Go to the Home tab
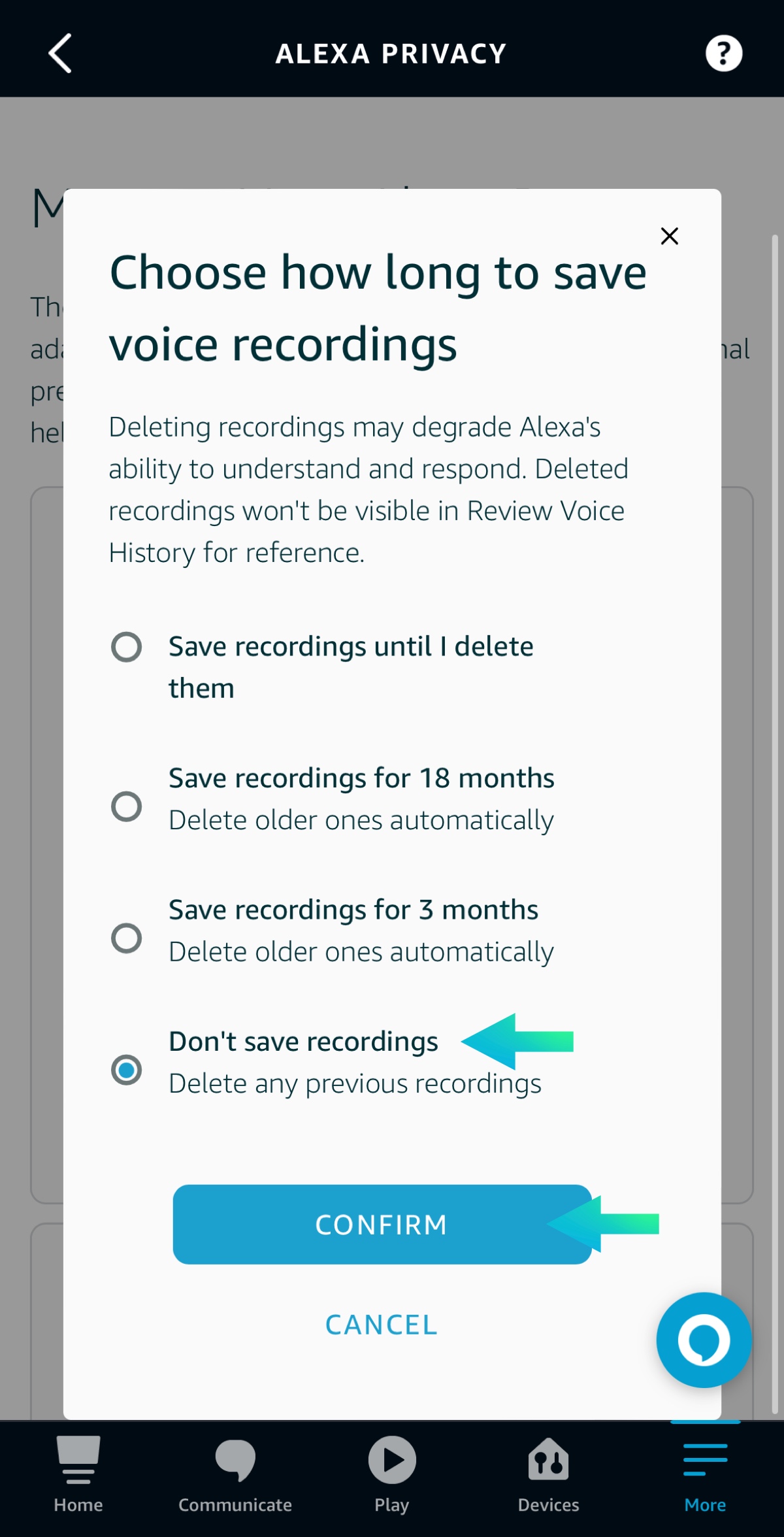 [78, 1476]
